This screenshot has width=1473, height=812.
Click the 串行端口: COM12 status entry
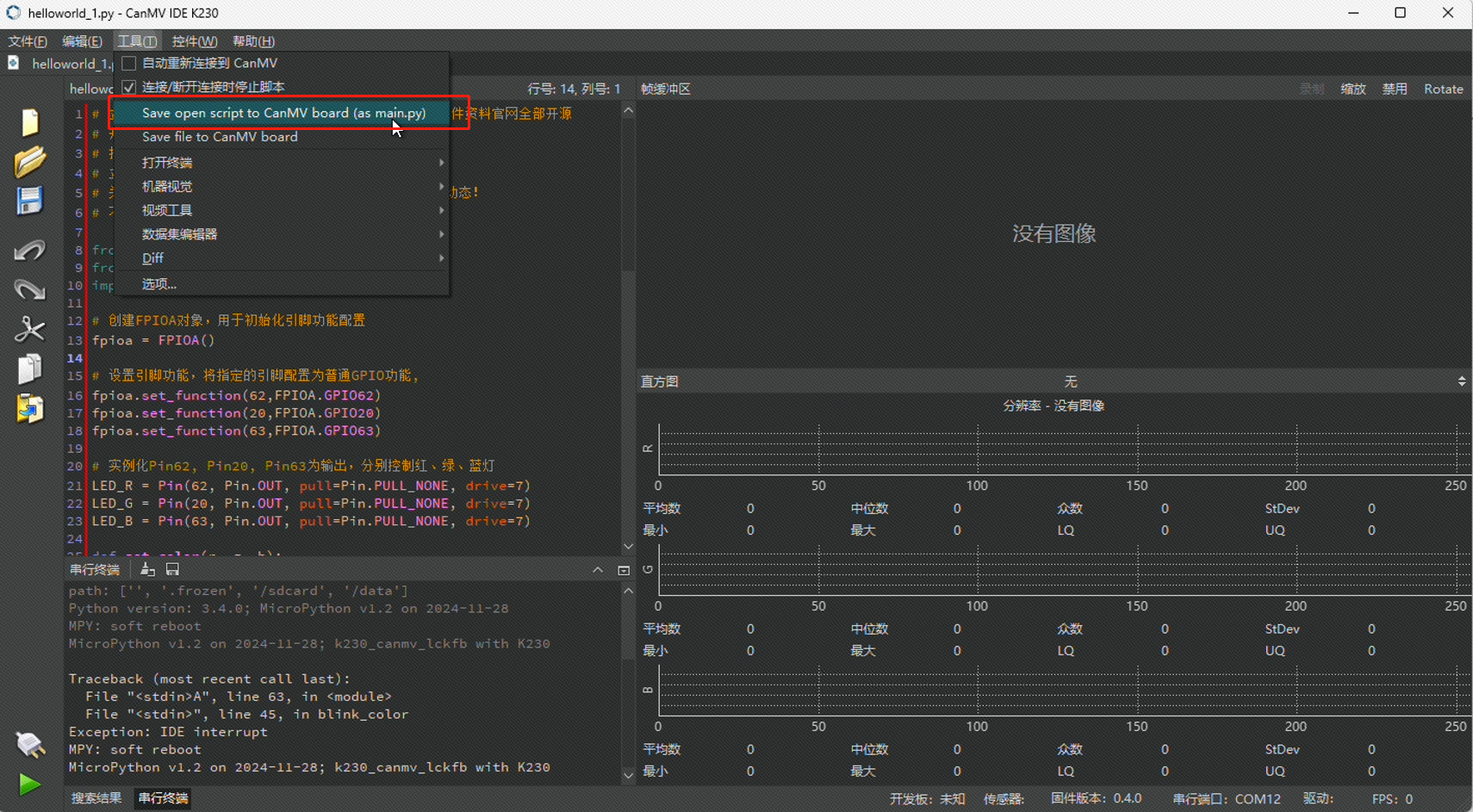(x=1227, y=799)
